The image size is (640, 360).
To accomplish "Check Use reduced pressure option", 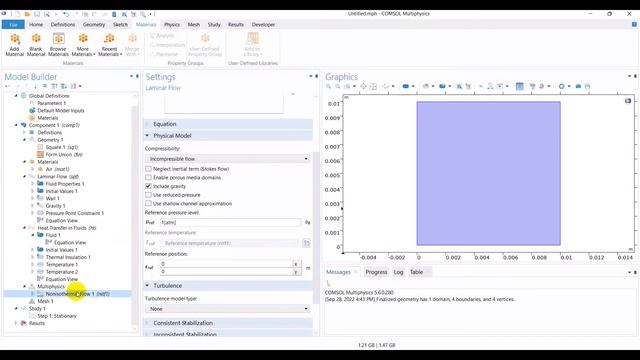I will click(x=148, y=195).
